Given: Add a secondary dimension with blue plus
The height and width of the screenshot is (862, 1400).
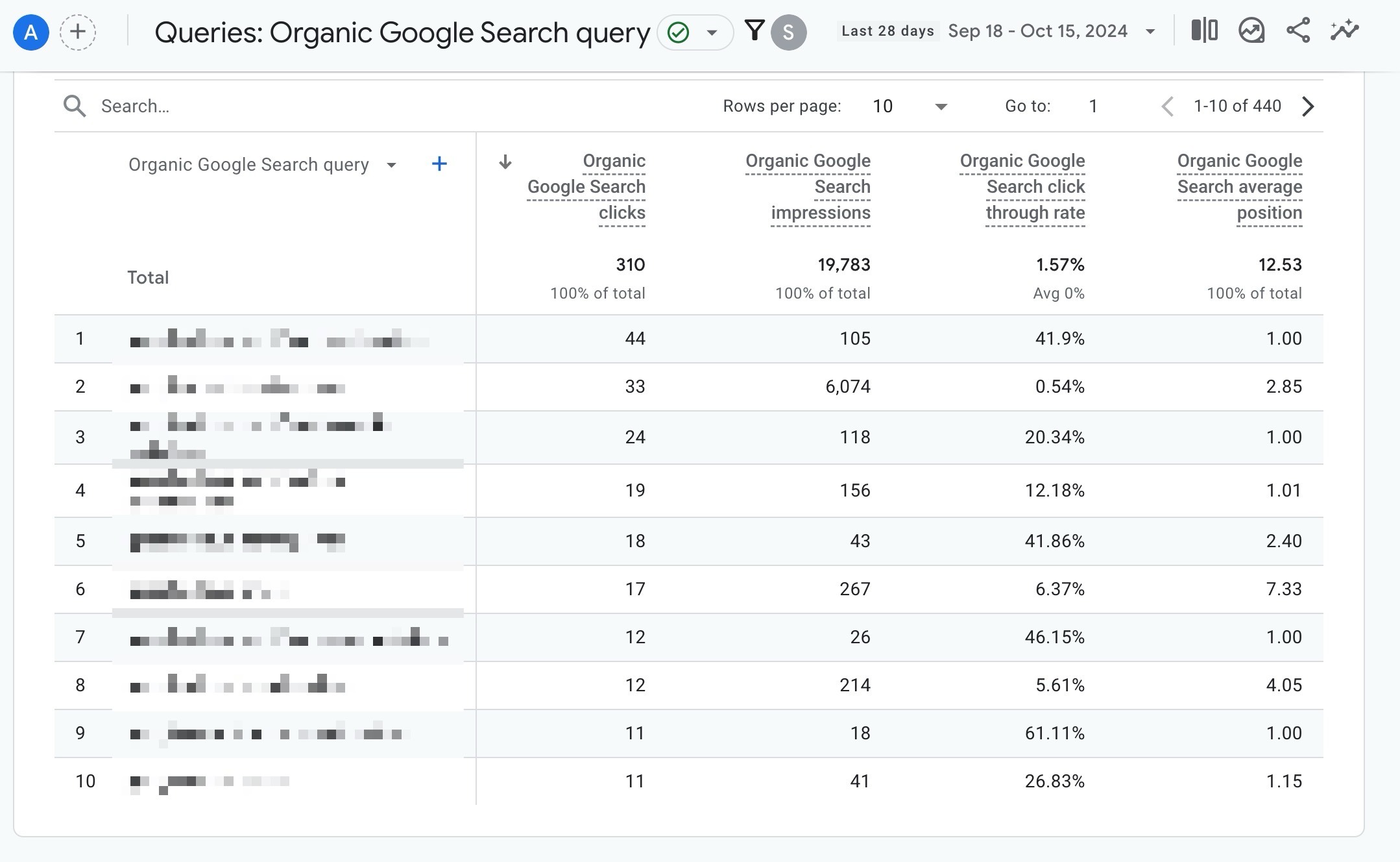Looking at the screenshot, I should [x=439, y=164].
